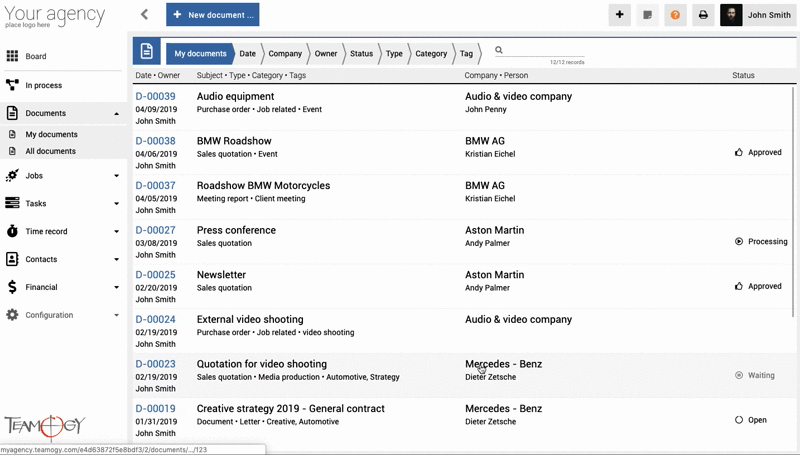Collapse the sidebar with the back chevron

pos(144,14)
